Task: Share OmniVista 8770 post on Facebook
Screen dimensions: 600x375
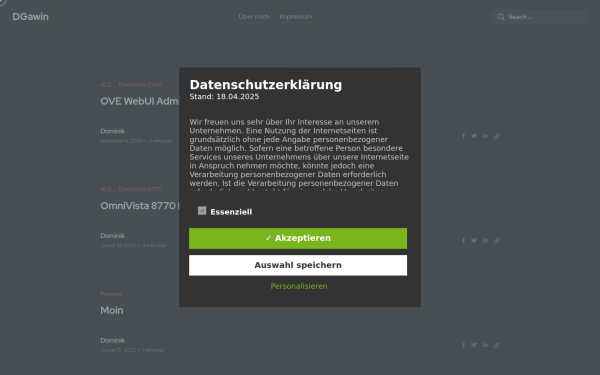Action: click(x=463, y=240)
